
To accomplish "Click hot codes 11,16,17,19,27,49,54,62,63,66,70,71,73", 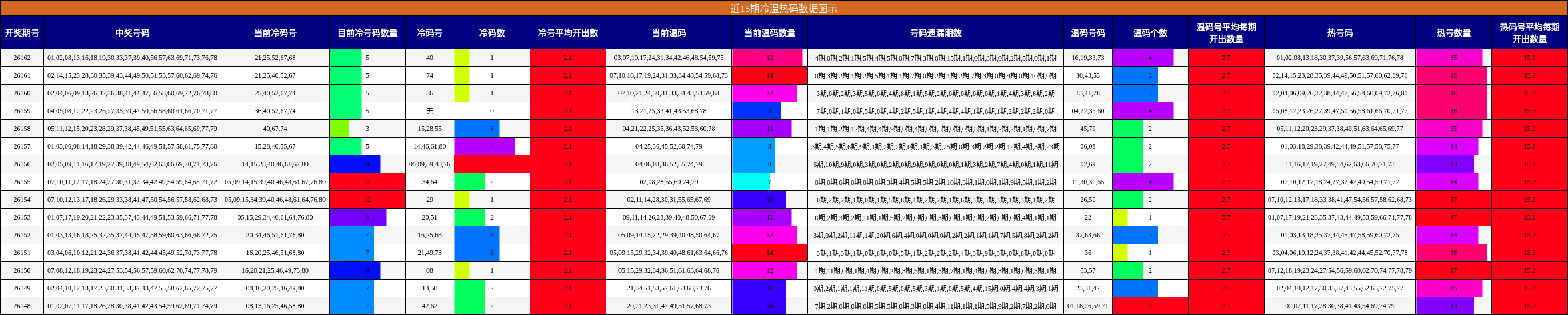I will 1340,164.
